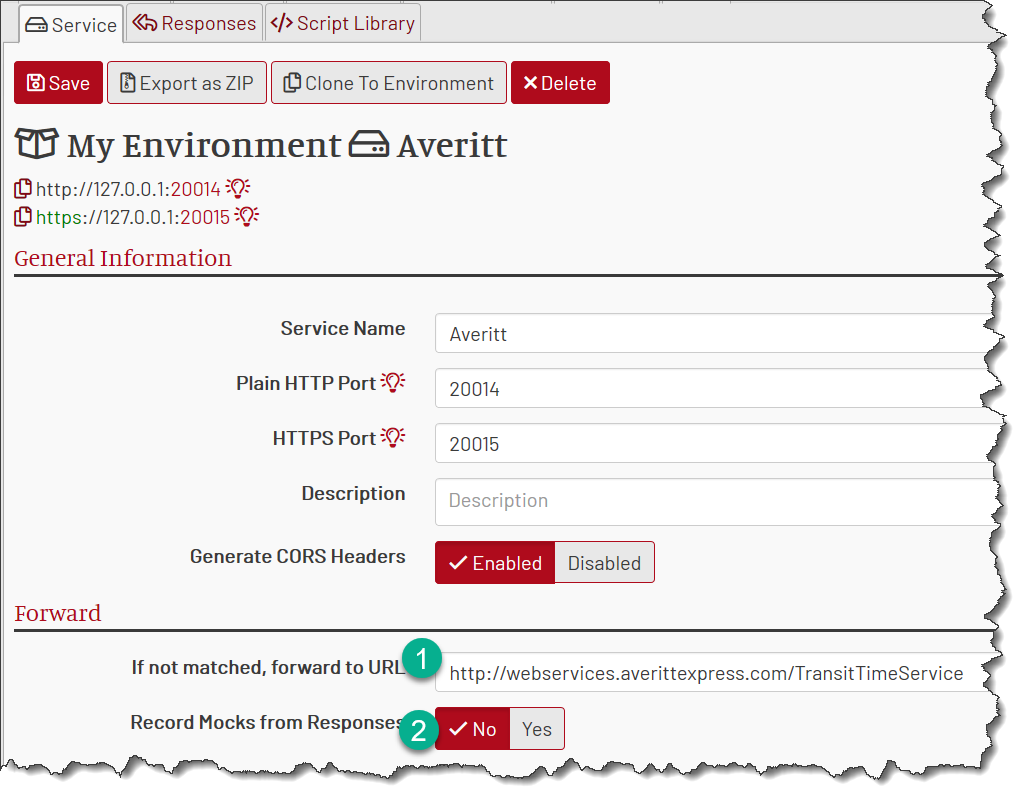Viewport: 1028px width, 801px height.
Task: Show the HTTPS Port lightbulb tip
Action: 393,437
